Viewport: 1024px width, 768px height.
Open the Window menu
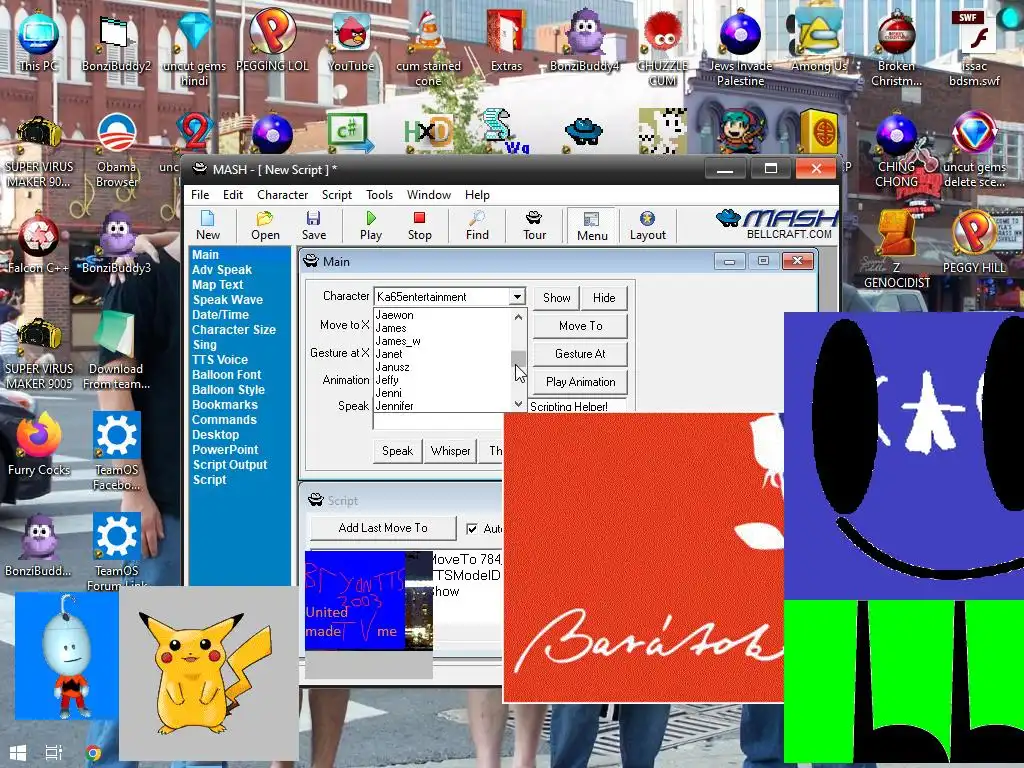pos(428,195)
